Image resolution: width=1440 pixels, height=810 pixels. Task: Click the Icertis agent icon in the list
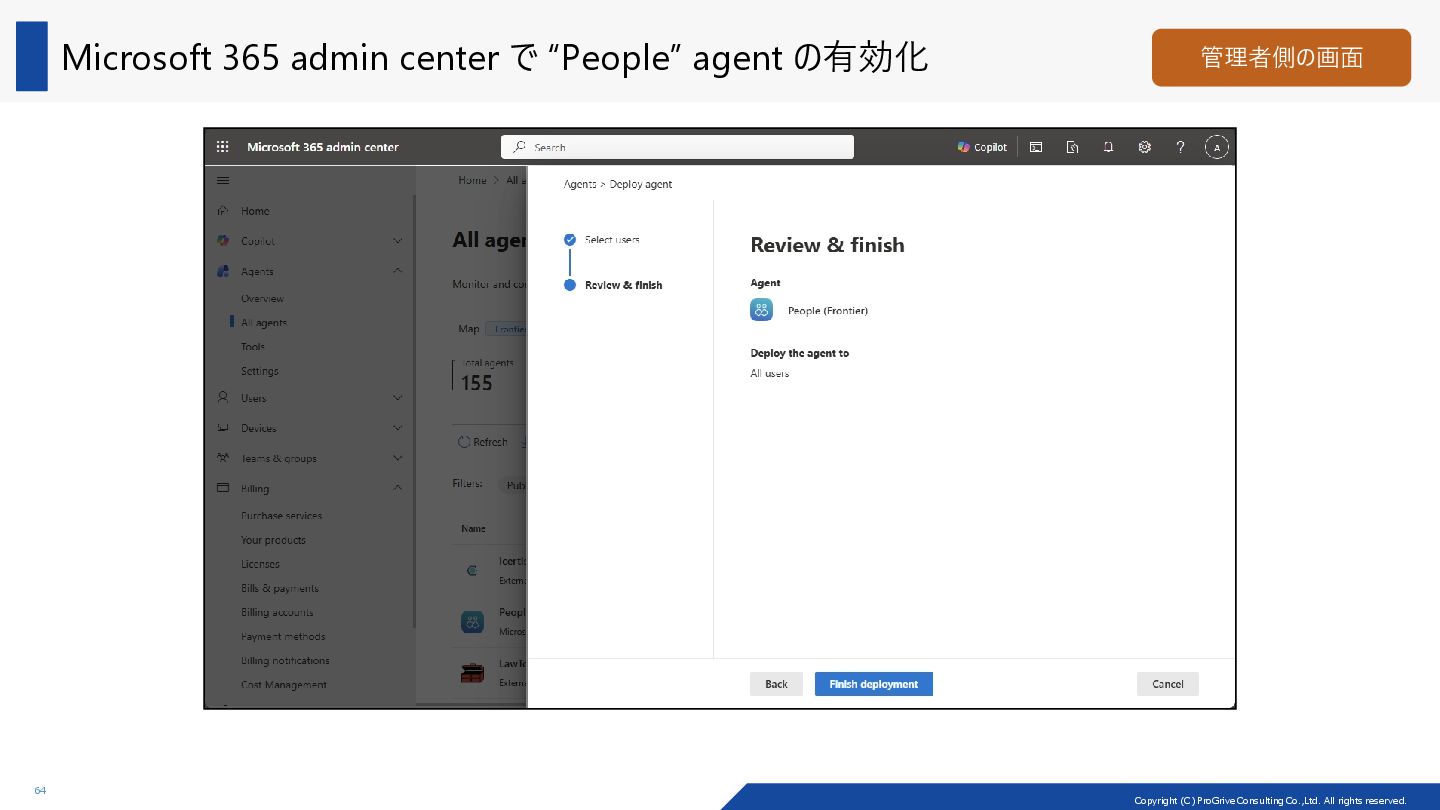[x=473, y=571]
